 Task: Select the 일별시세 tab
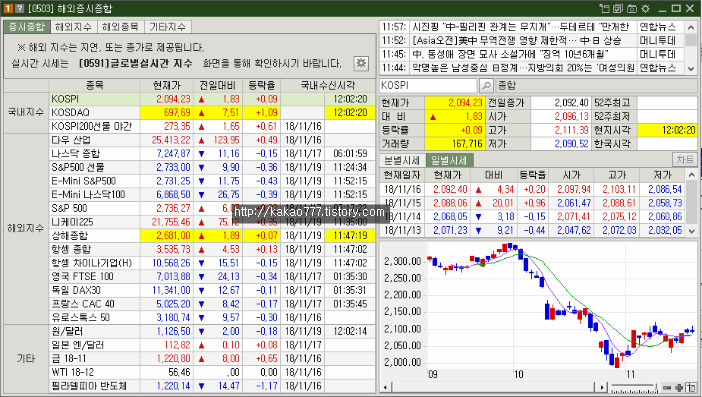tap(449, 160)
